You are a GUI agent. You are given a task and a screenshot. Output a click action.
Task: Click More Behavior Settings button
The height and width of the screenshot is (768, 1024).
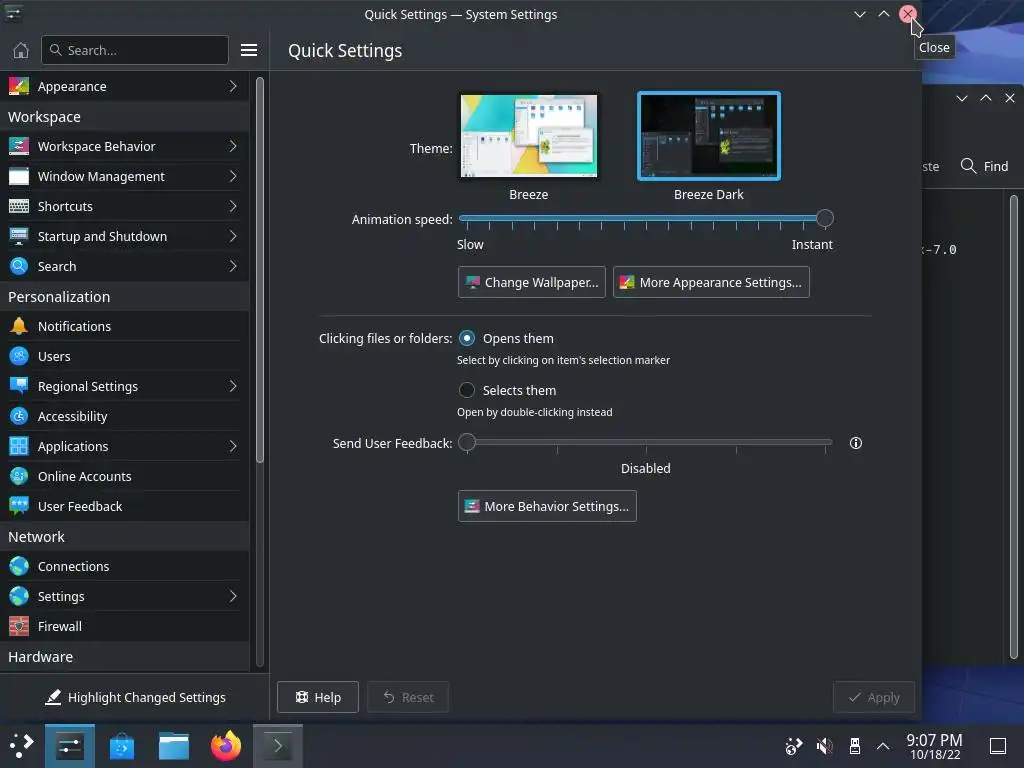547,506
